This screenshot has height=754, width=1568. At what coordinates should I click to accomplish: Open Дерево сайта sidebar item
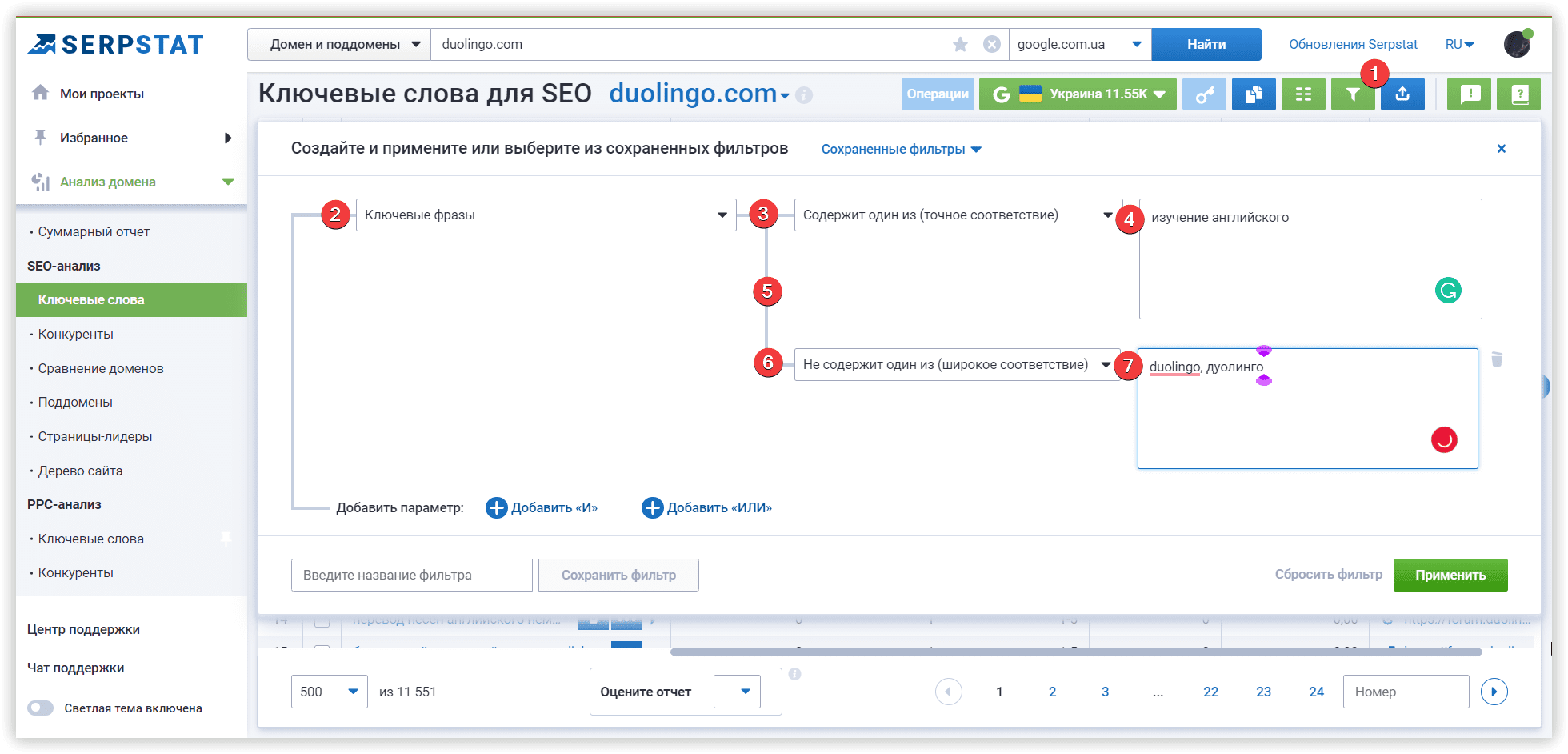(80, 471)
